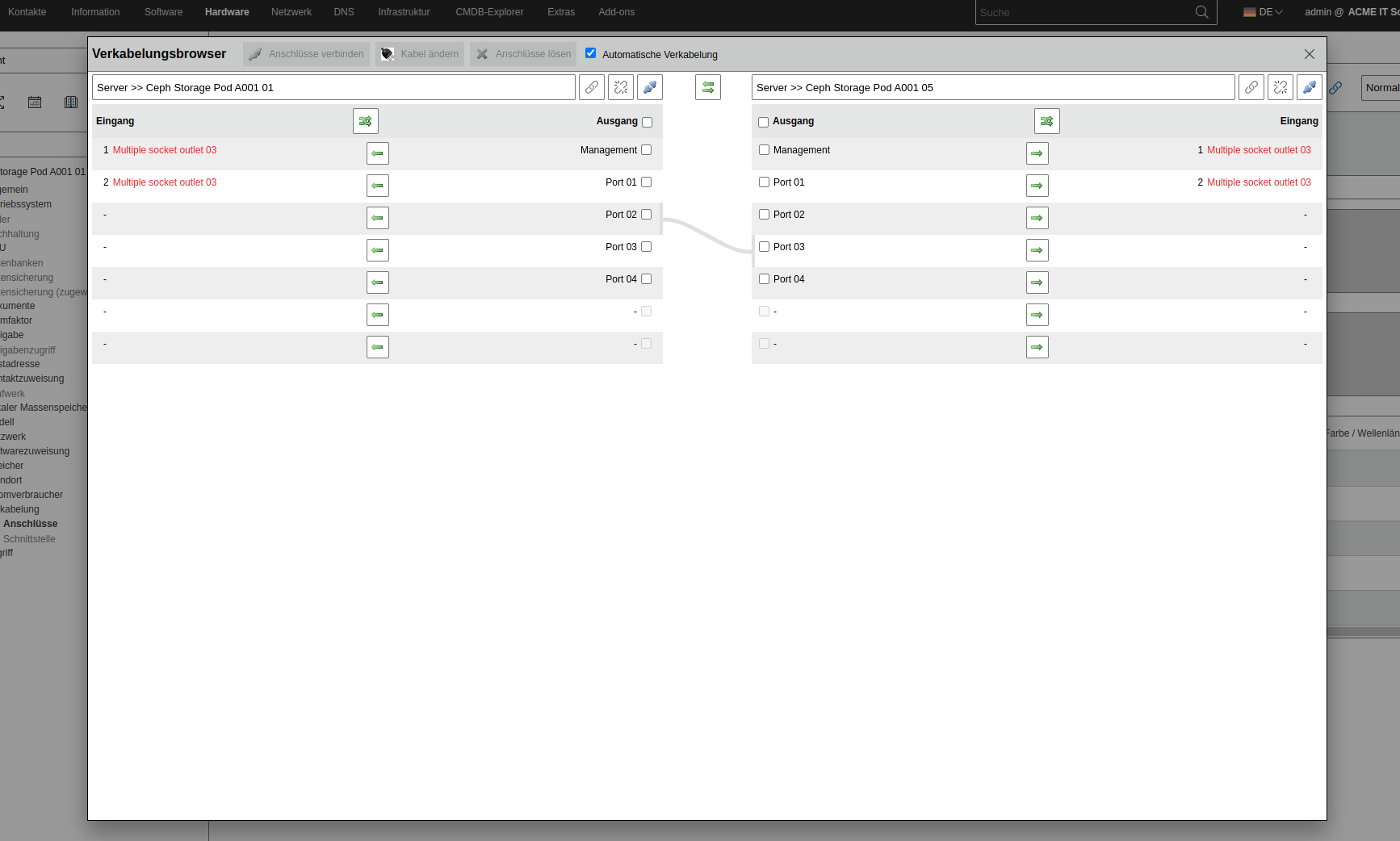Click the Server >> Ceph Storage Pod A001 05 field
Screen dimensions: 1400x841
(992, 87)
